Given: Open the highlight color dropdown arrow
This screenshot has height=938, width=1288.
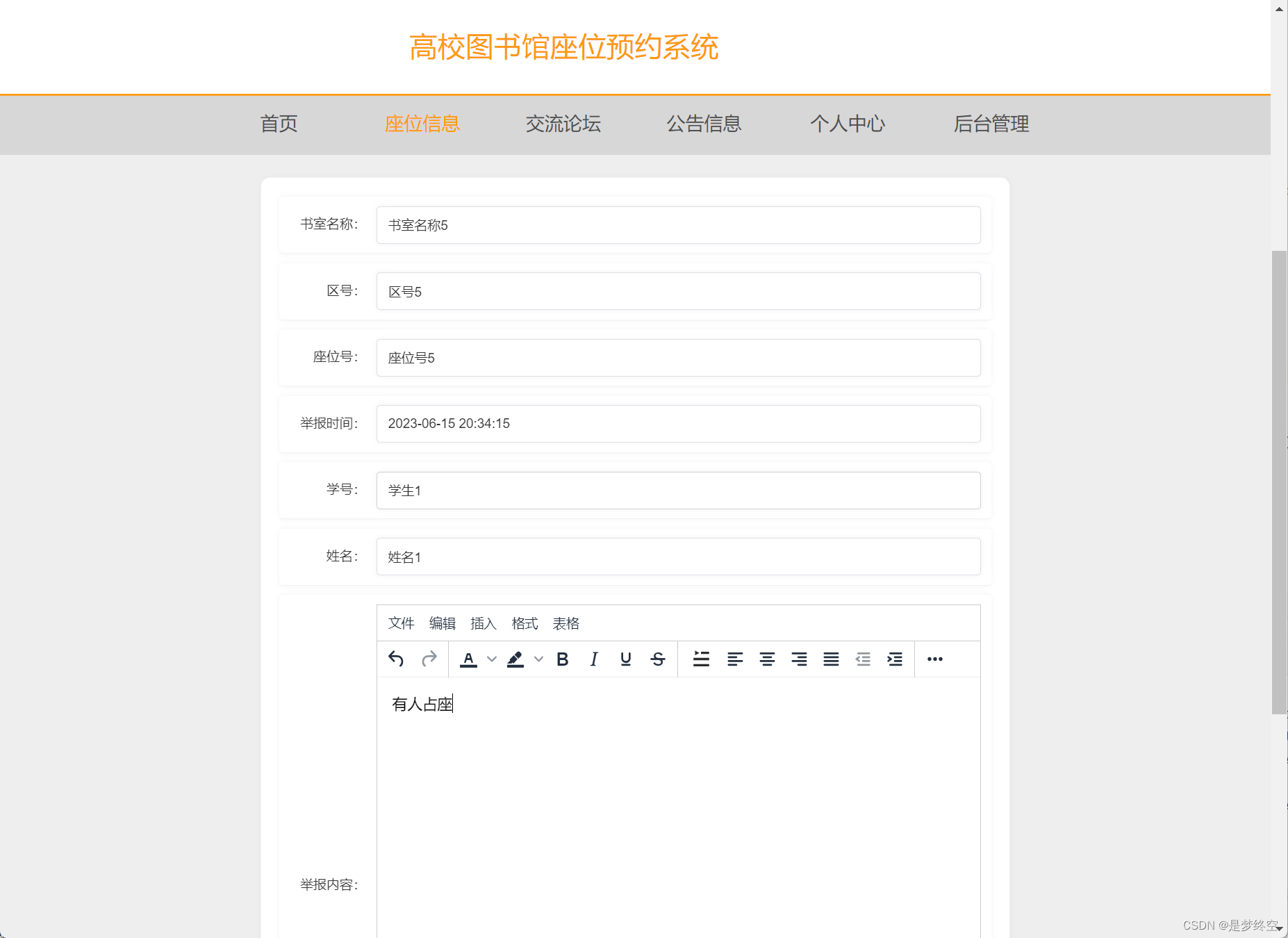Looking at the screenshot, I should tap(538, 659).
